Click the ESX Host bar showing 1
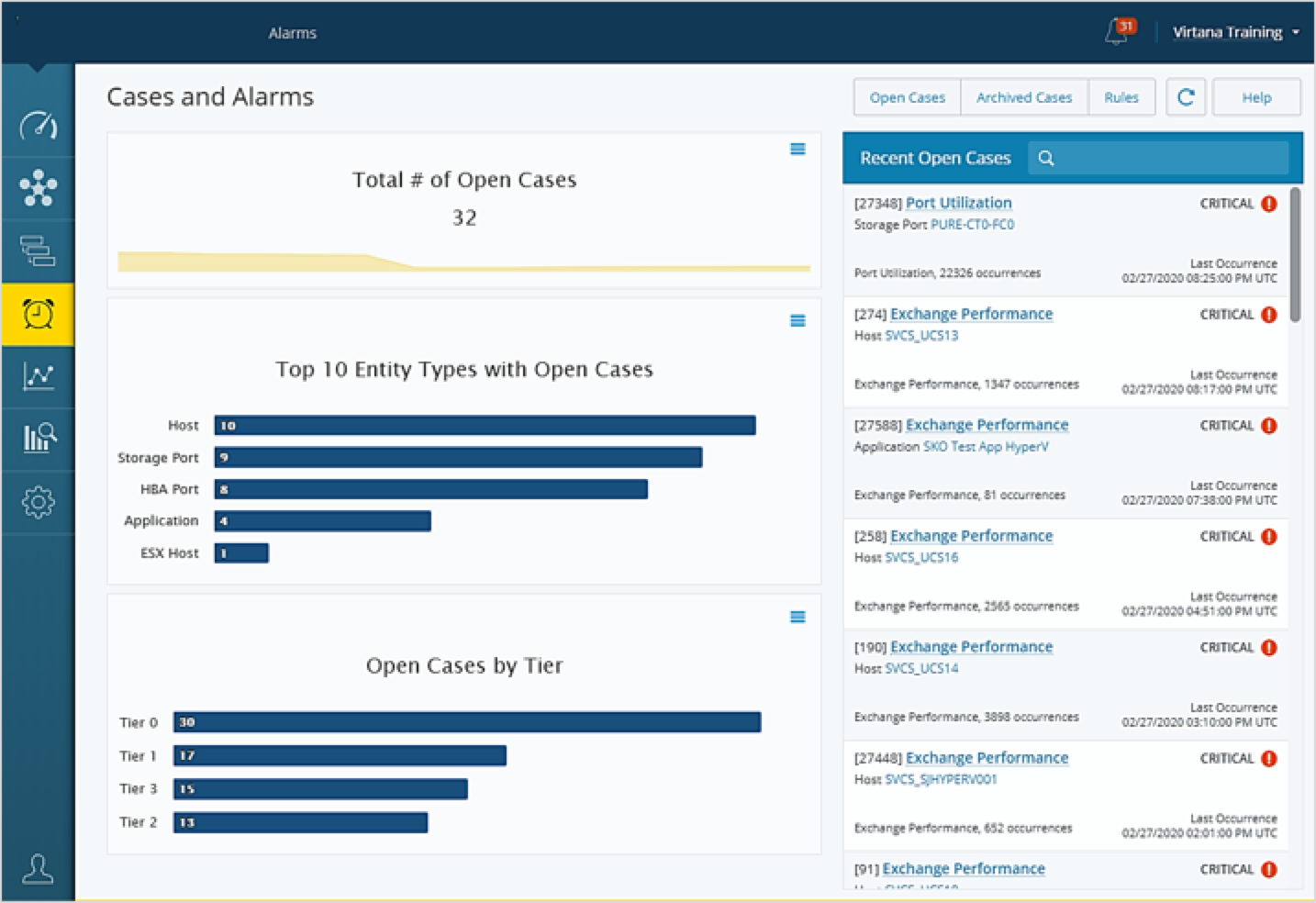The image size is (1316, 903). click(241, 553)
